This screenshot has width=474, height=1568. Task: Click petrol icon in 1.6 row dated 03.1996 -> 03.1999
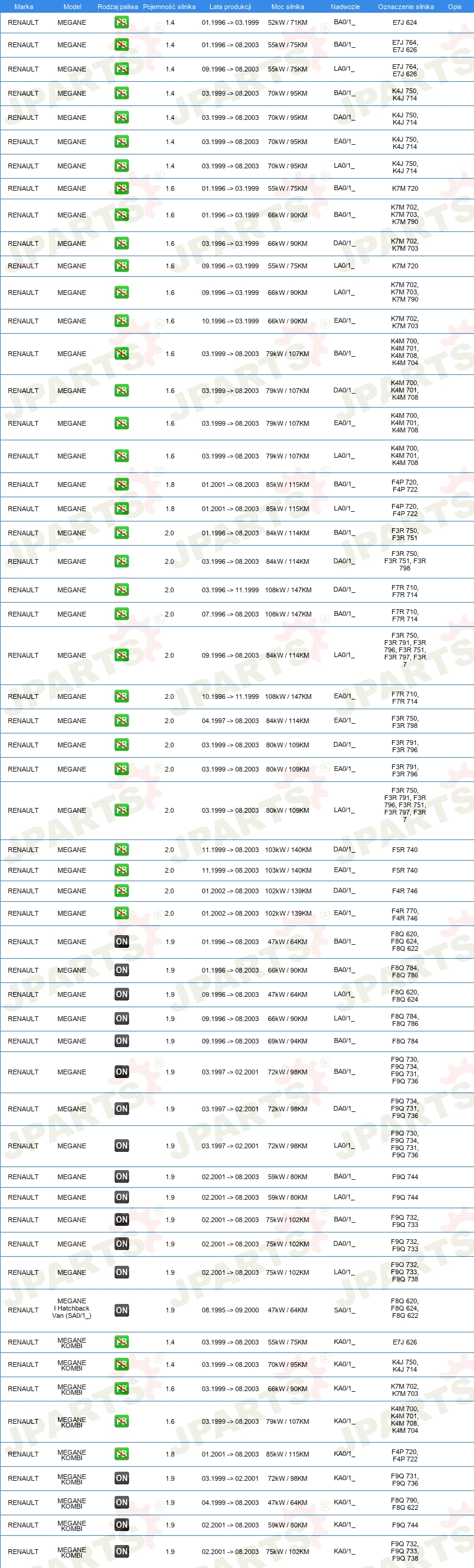[x=121, y=243]
